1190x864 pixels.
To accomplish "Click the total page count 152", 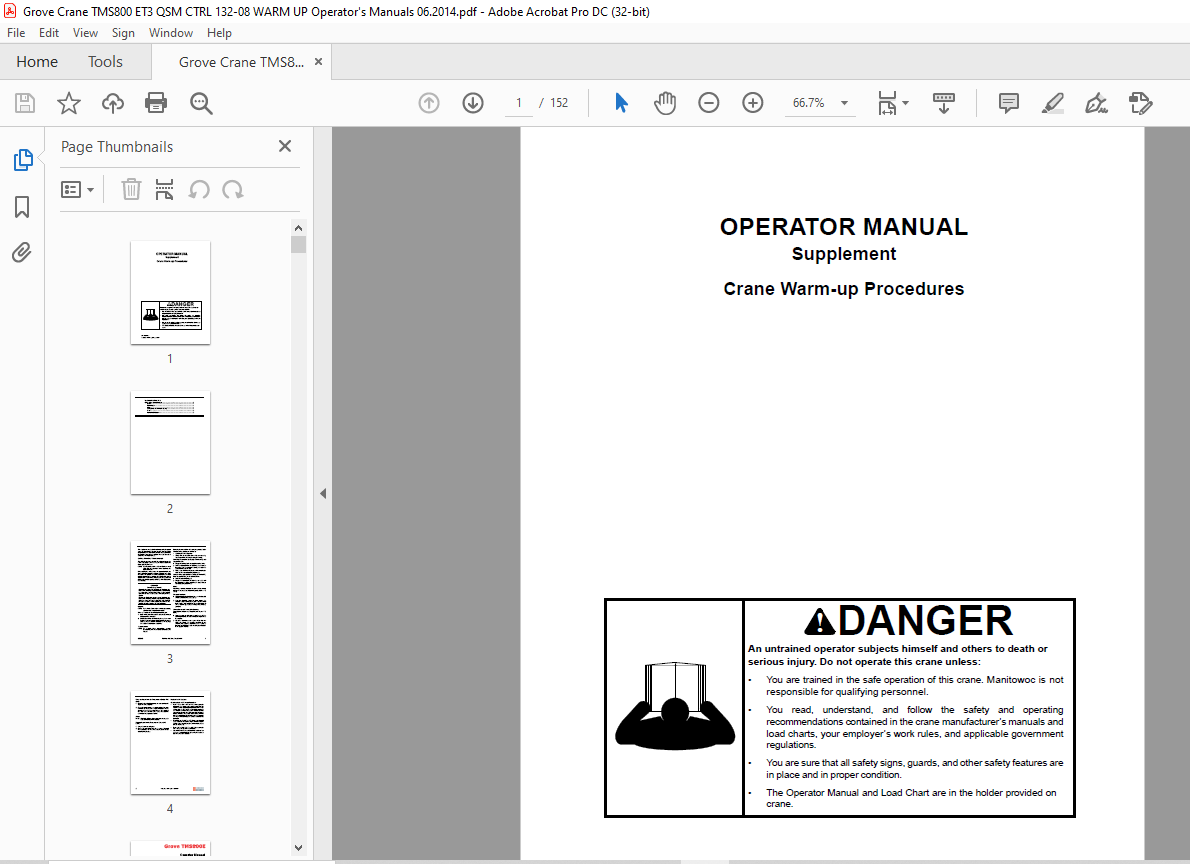I will tap(559, 102).
